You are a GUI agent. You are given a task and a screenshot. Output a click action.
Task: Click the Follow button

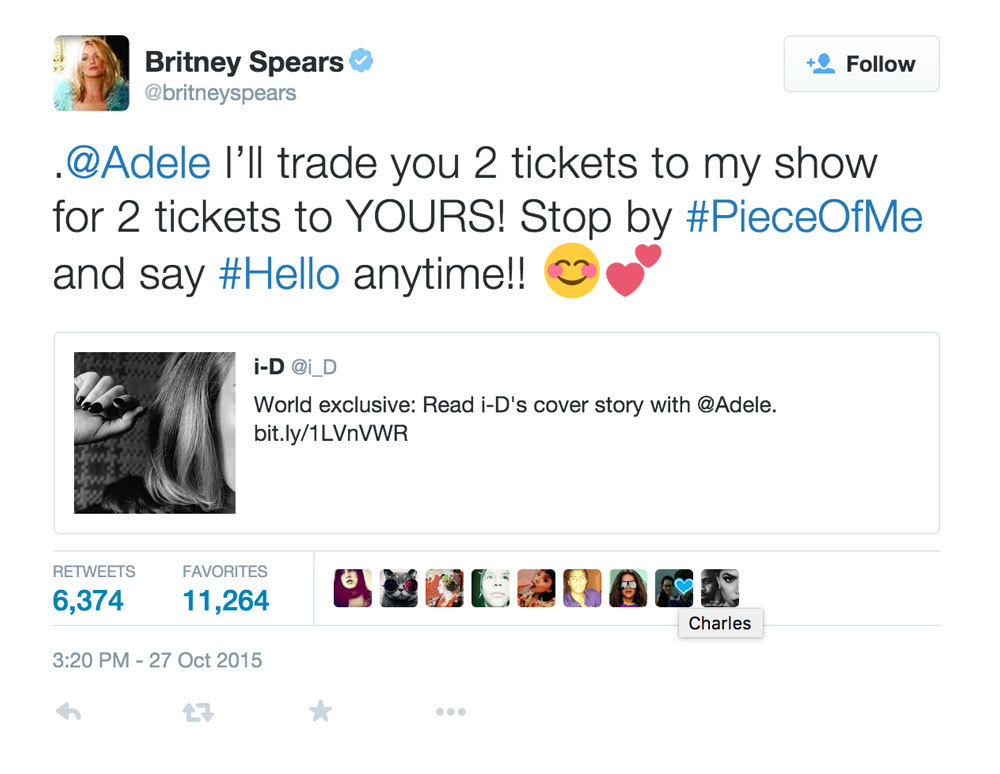pos(861,64)
